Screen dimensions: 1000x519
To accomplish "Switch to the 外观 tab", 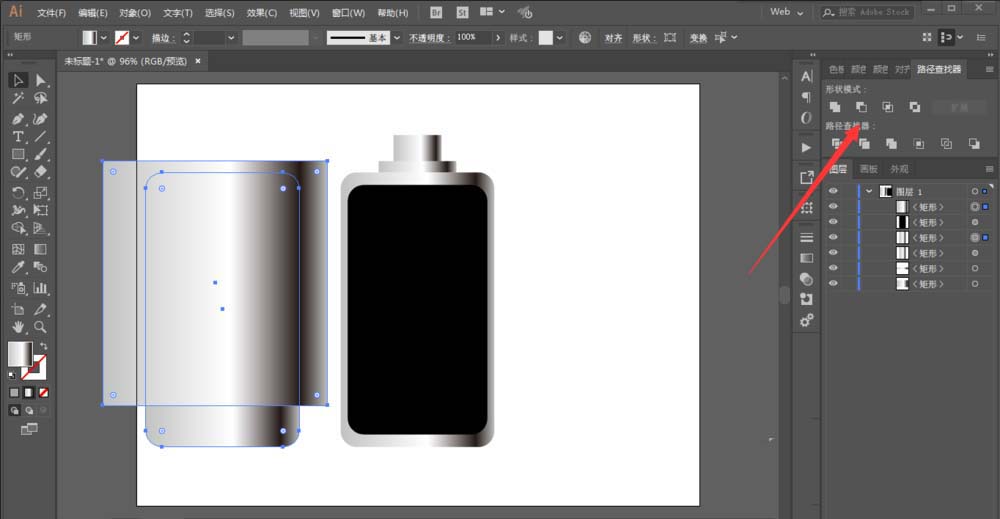I will 899,169.
